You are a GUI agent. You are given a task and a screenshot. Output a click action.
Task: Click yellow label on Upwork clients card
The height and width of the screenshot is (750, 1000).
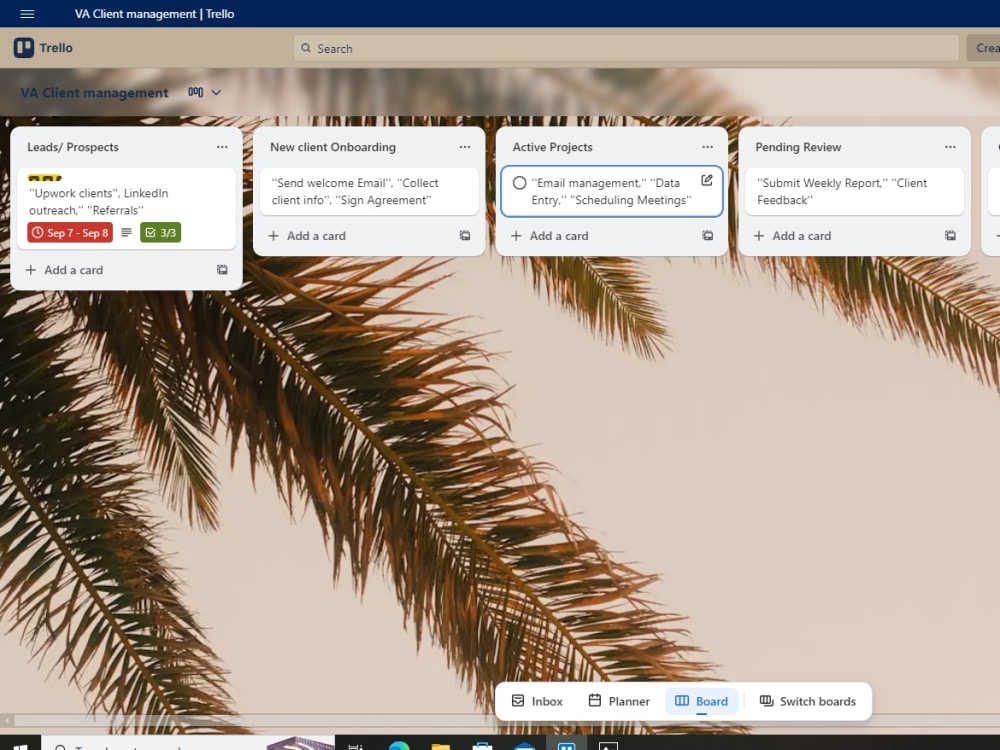(45, 178)
